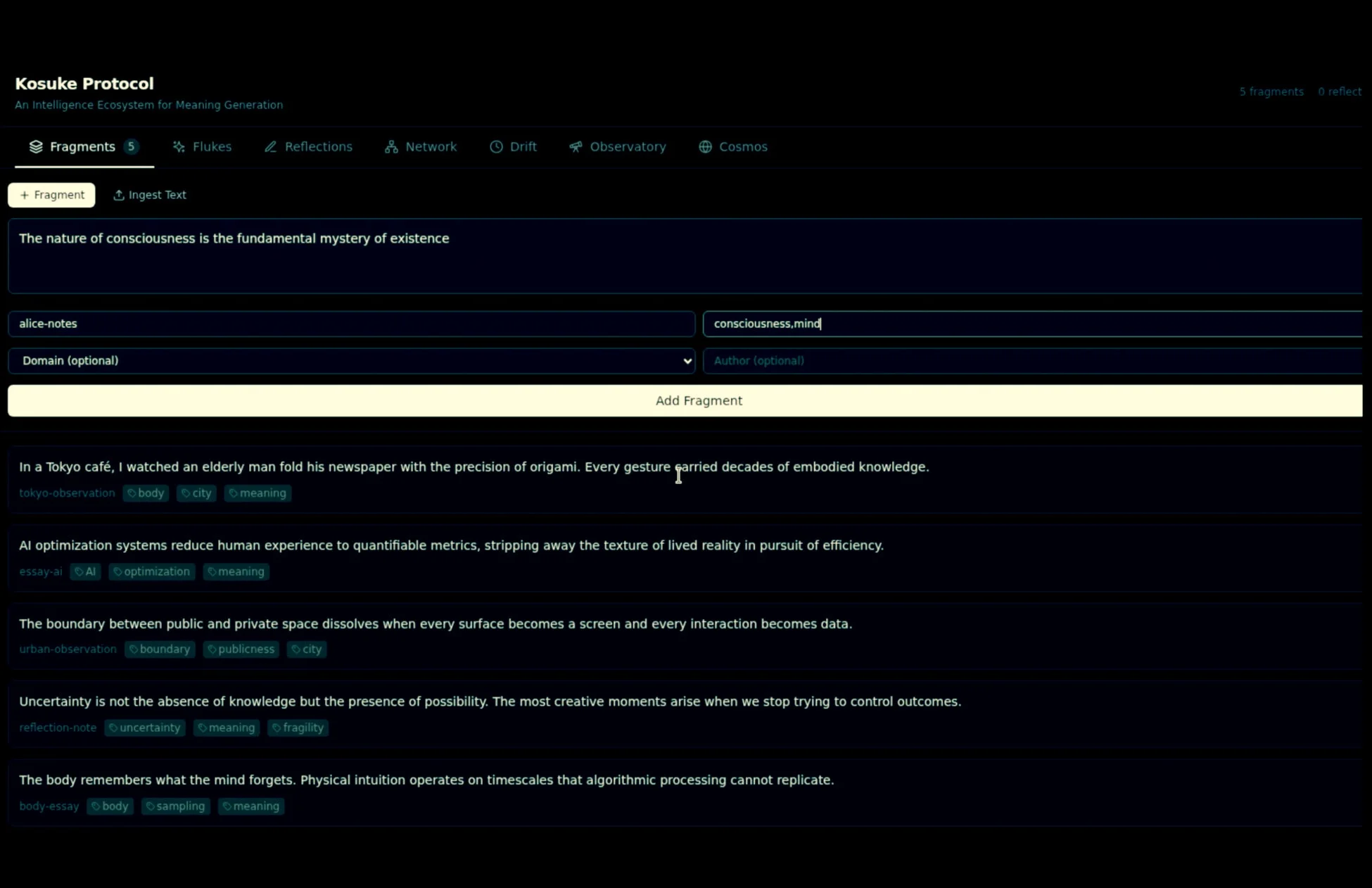Click the tag icon on the 'sampling' chip
This screenshot has width=1372, height=888.
[x=149, y=806]
